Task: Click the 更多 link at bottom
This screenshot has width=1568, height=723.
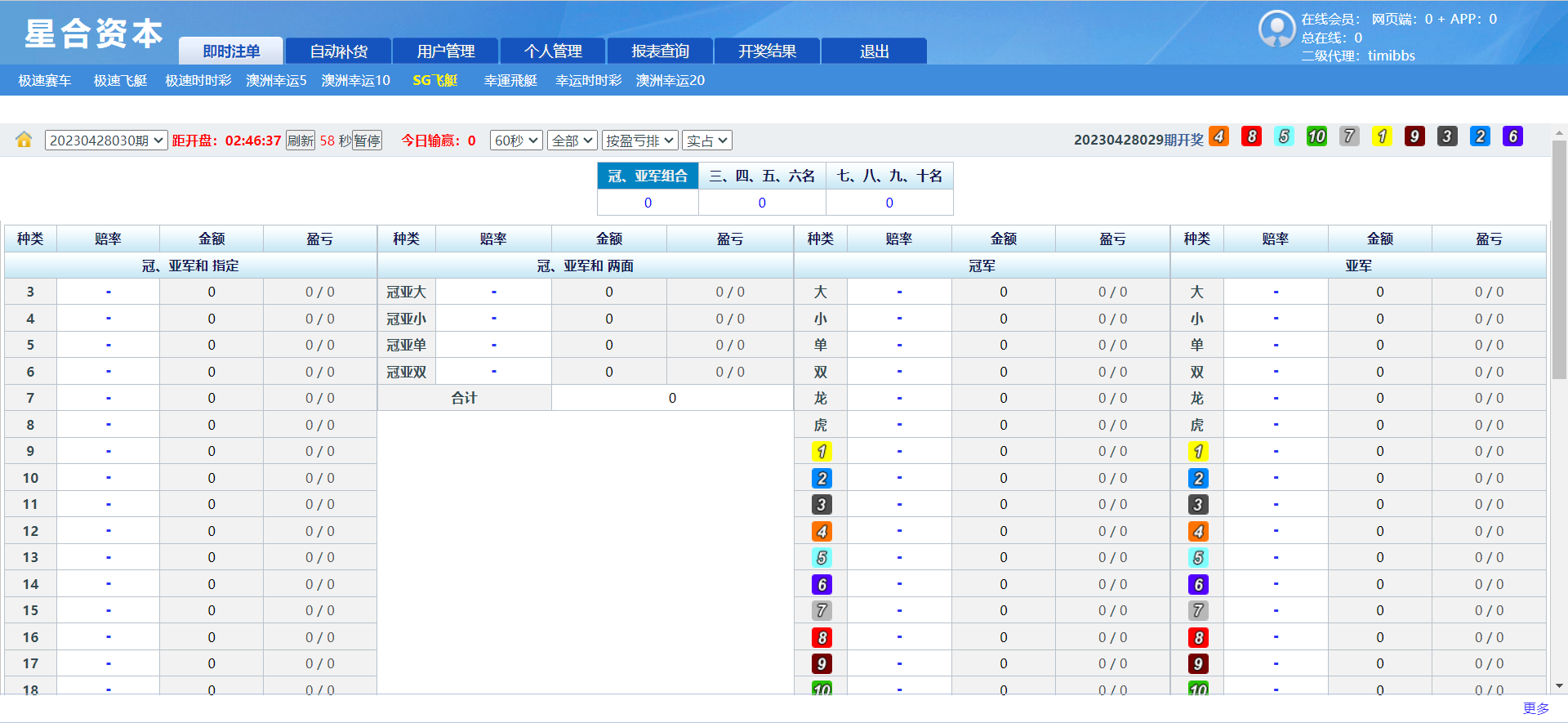Action: 1535,708
